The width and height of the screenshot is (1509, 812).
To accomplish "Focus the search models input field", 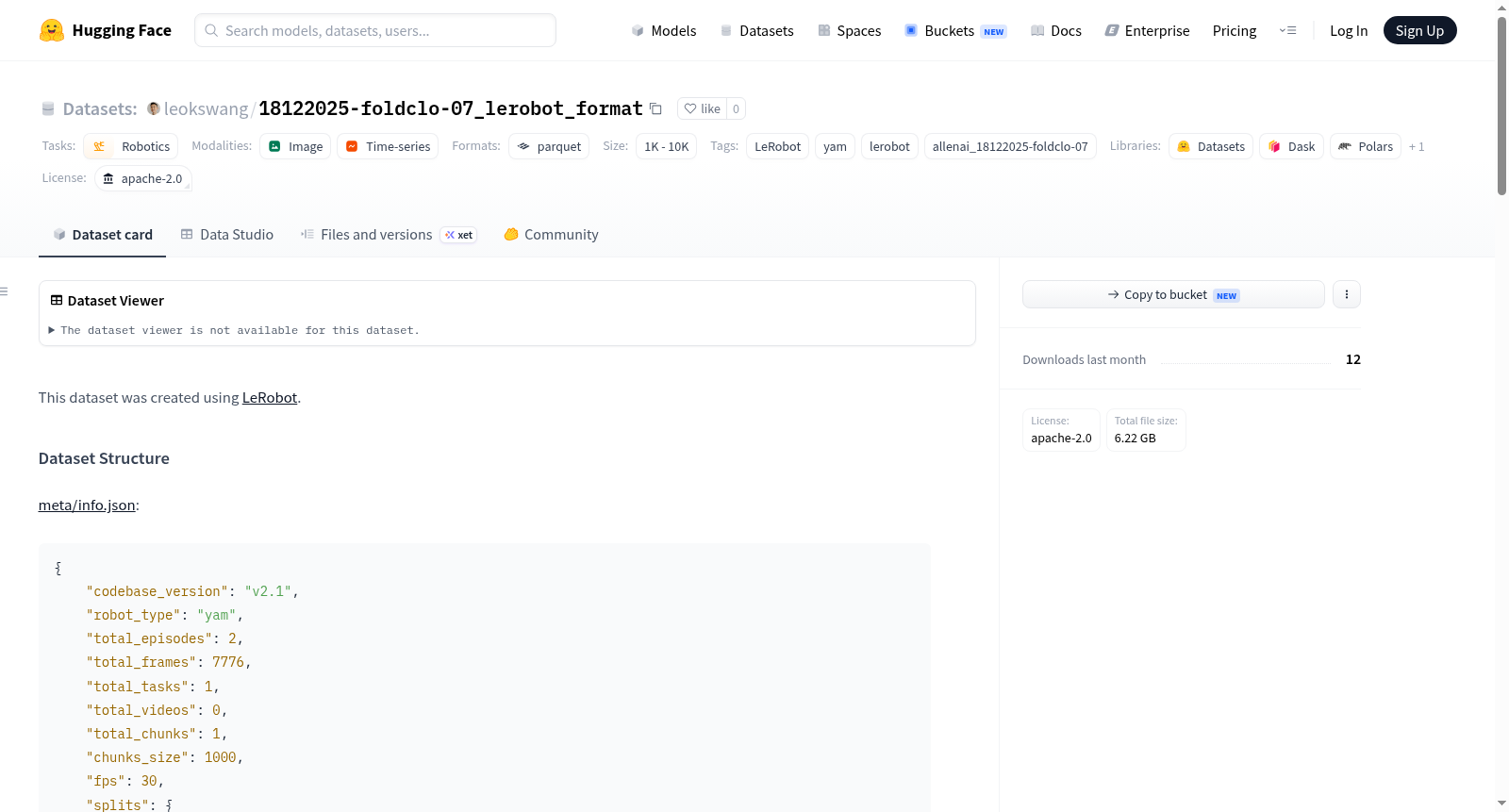I will [x=375, y=30].
